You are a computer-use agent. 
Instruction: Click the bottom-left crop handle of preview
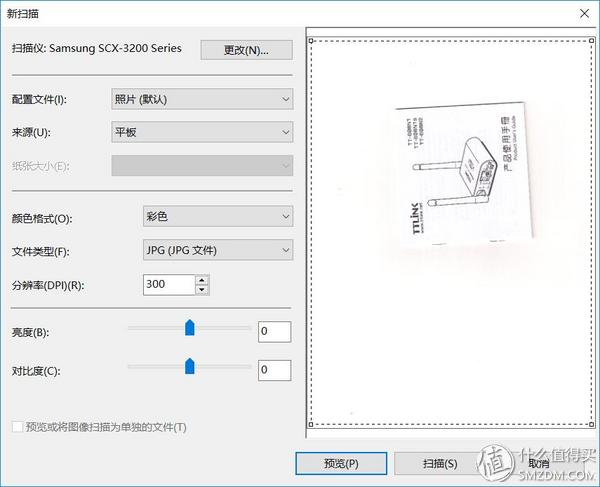click(x=311, y=424)
